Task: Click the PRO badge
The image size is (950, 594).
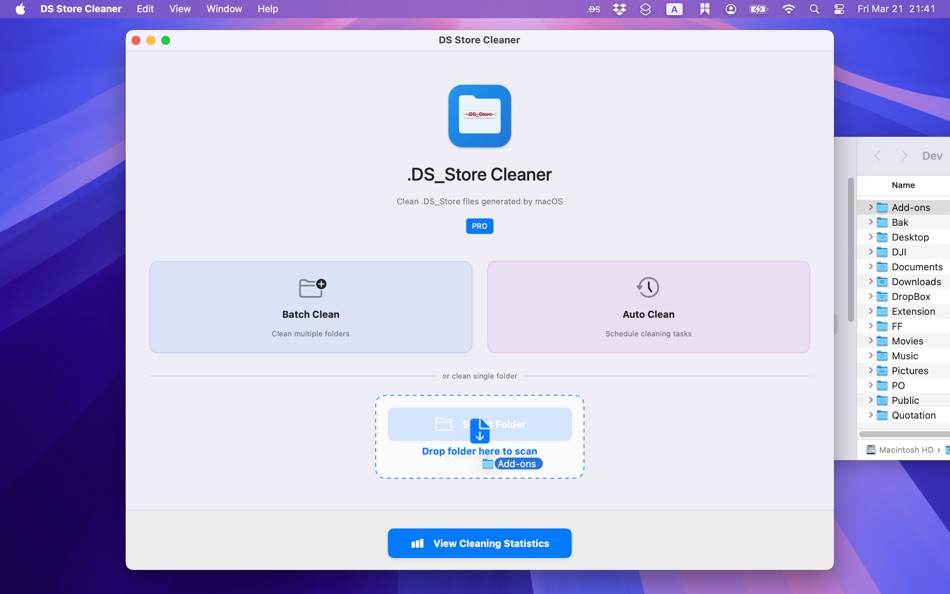Action: pos(479,226)
